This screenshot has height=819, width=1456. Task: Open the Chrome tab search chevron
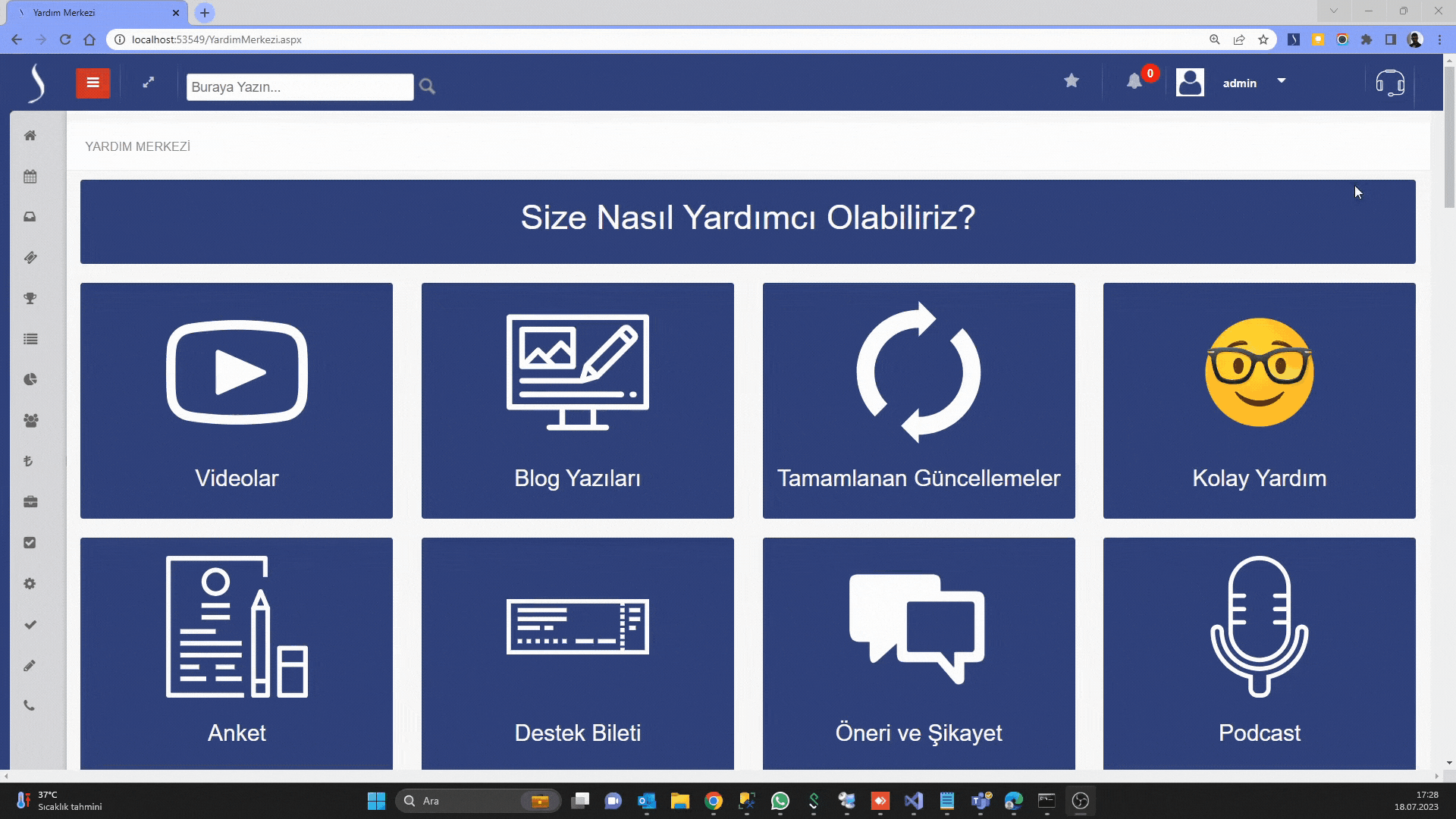pos(1333,11)
